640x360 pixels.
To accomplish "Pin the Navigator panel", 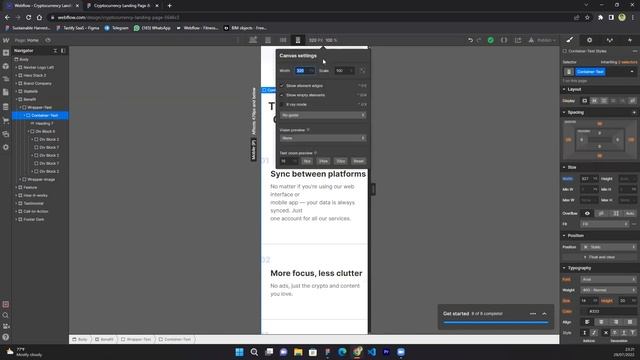I will coord(63,51).
